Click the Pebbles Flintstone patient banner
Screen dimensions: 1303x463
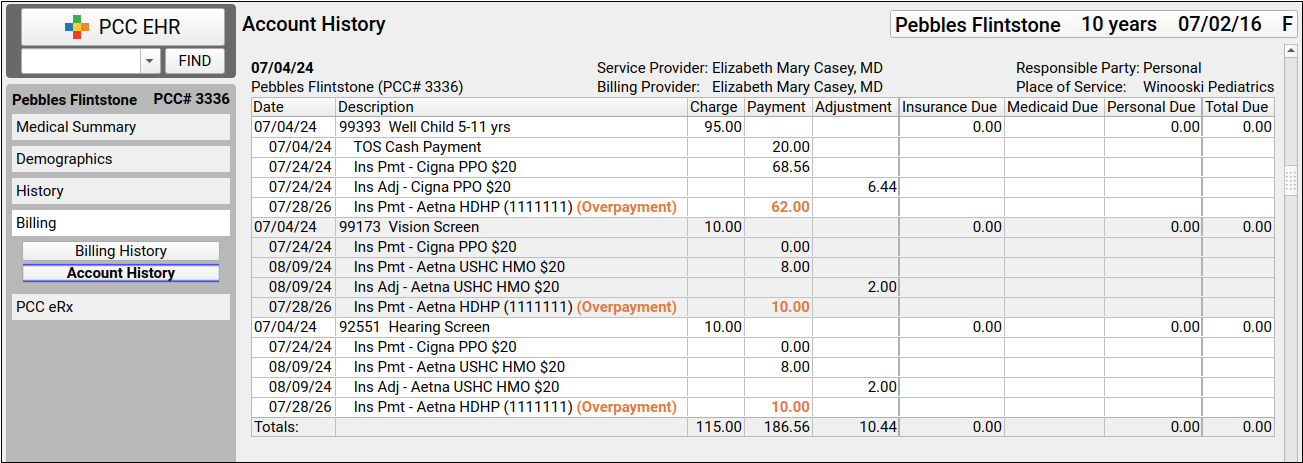click(x=1094, y=25)
